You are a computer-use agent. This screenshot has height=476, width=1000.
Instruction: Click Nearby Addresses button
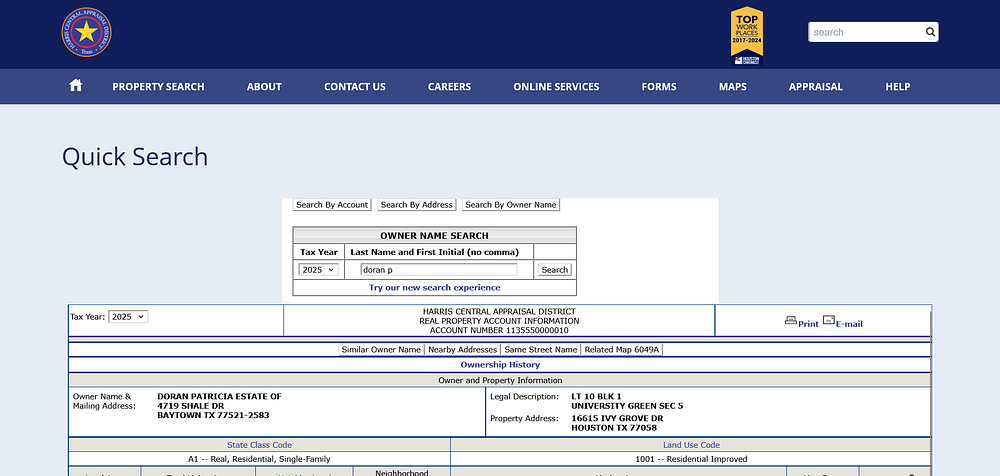coord(462,350)
